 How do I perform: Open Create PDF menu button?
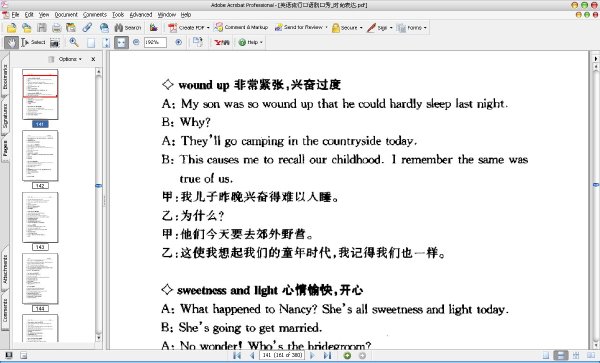(x=189, y=28)
